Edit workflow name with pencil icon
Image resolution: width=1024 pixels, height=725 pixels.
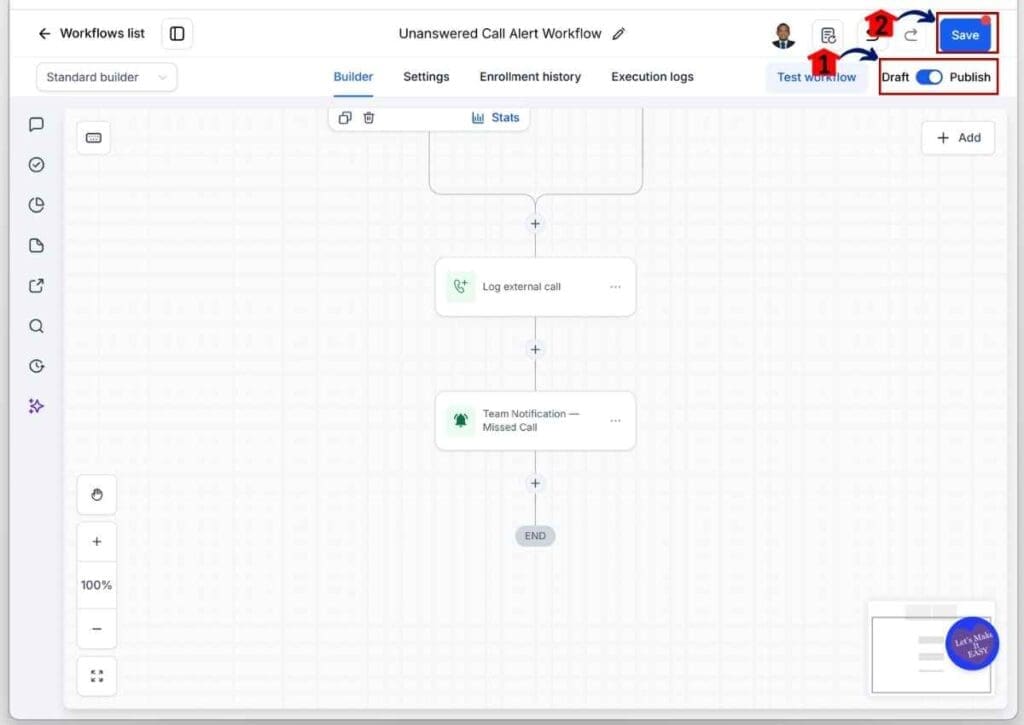click(618, 34)
